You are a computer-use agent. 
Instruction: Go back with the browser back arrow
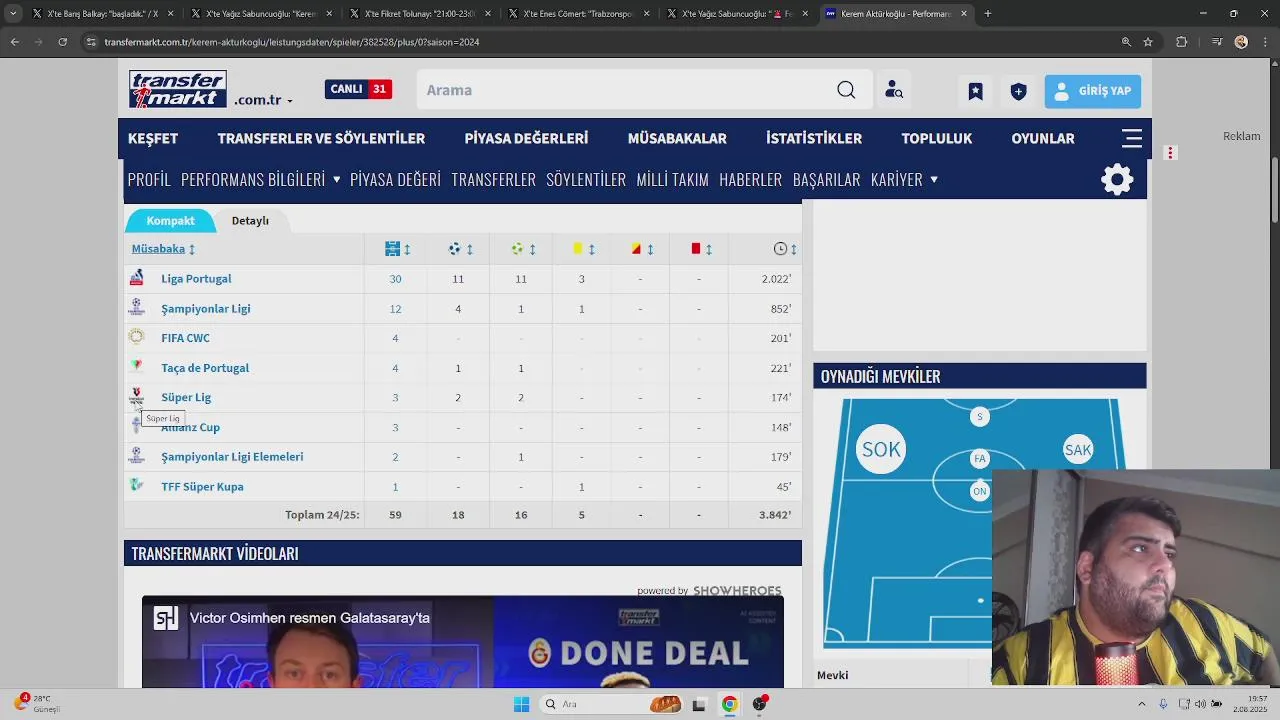[14, 42]
